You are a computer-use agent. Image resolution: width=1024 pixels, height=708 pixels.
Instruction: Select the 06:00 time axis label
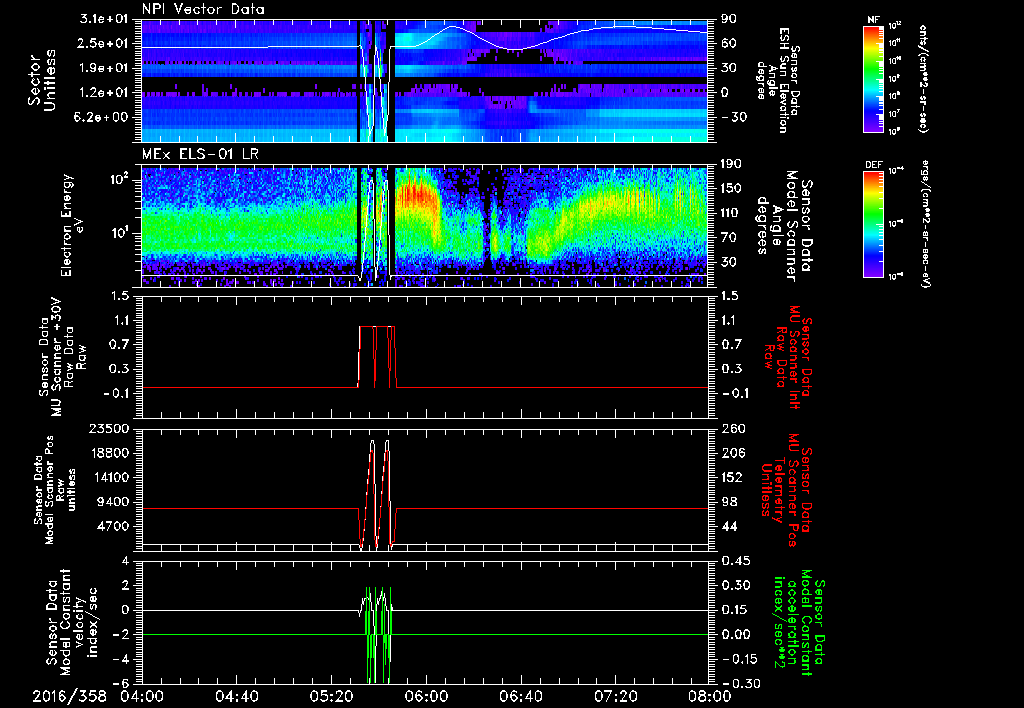(425, 696)
